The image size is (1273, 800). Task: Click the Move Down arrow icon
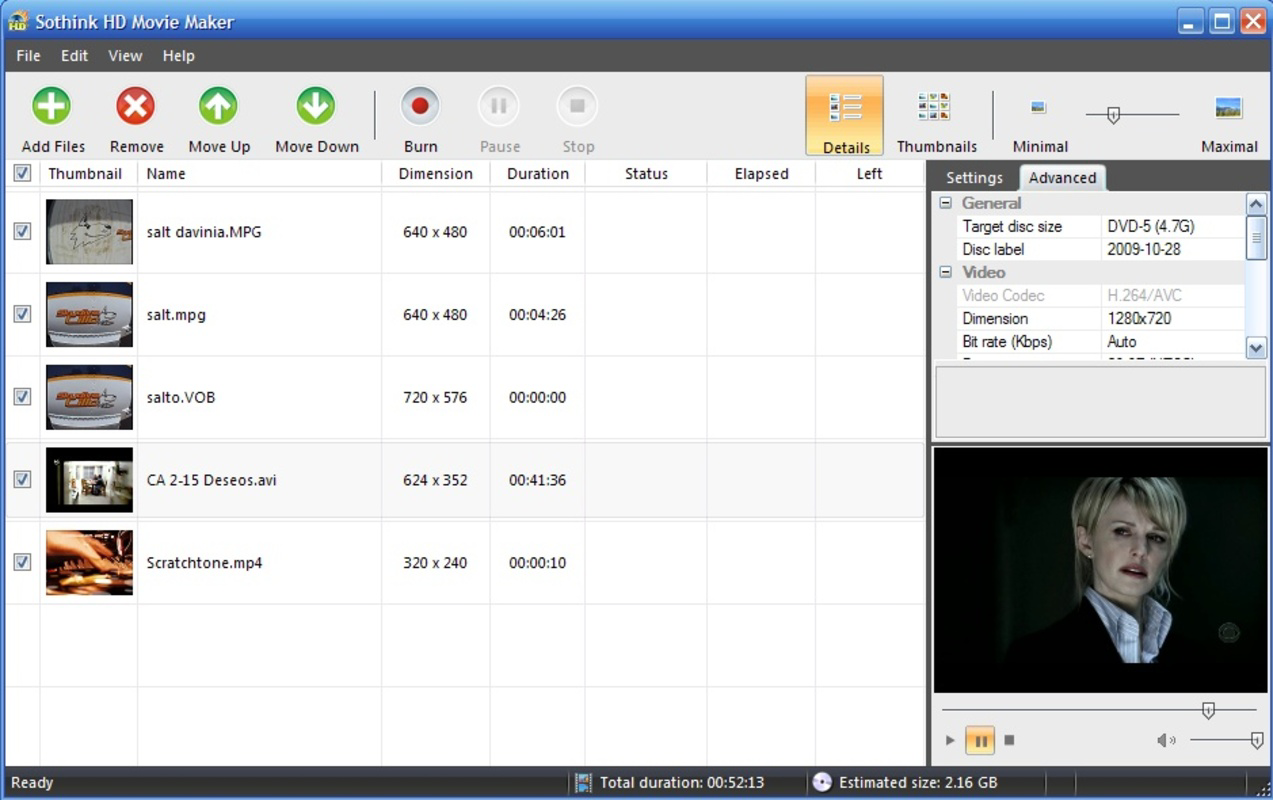point(315,106)
